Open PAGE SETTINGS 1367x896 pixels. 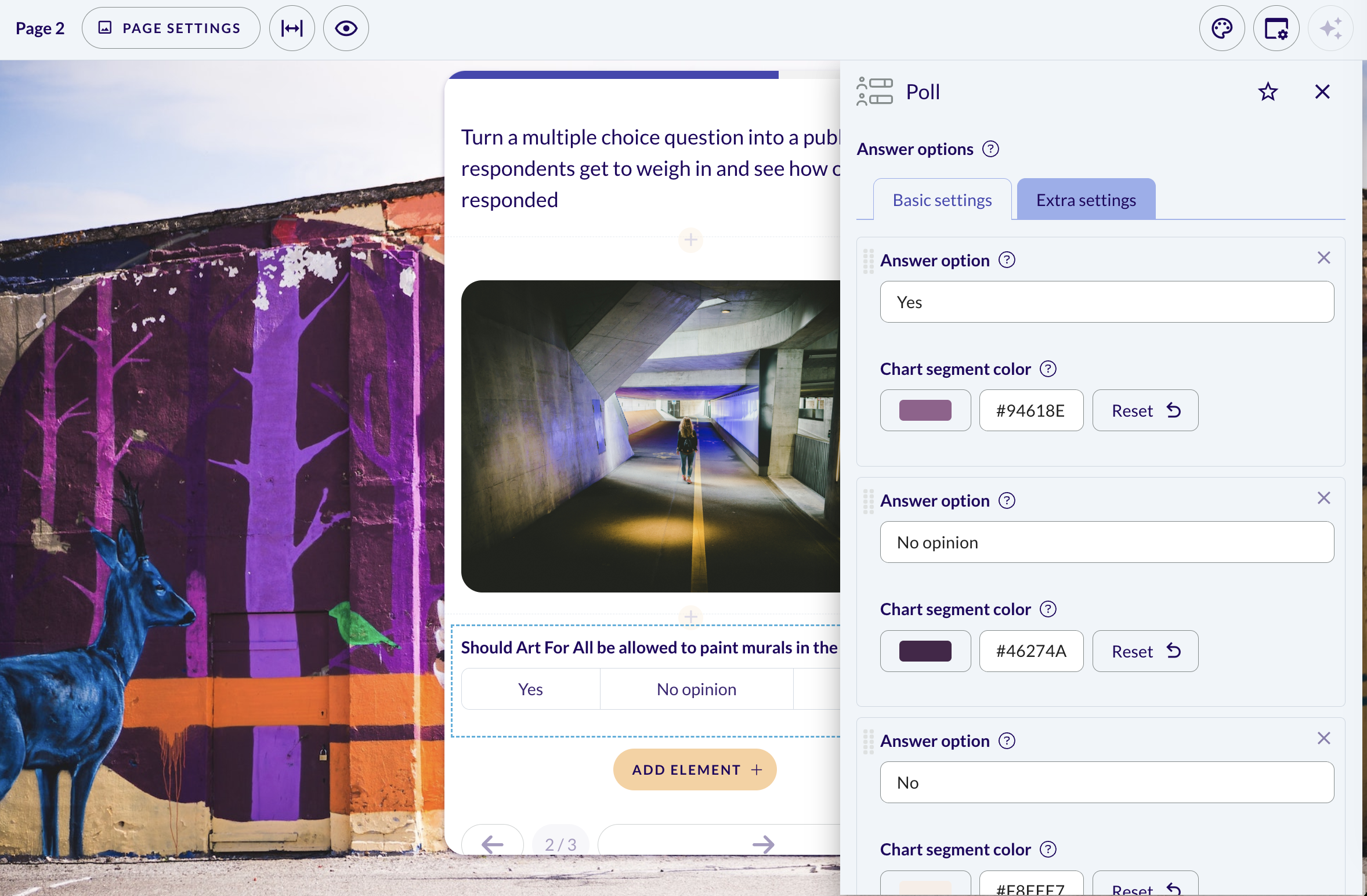click(x=171, y=28)
